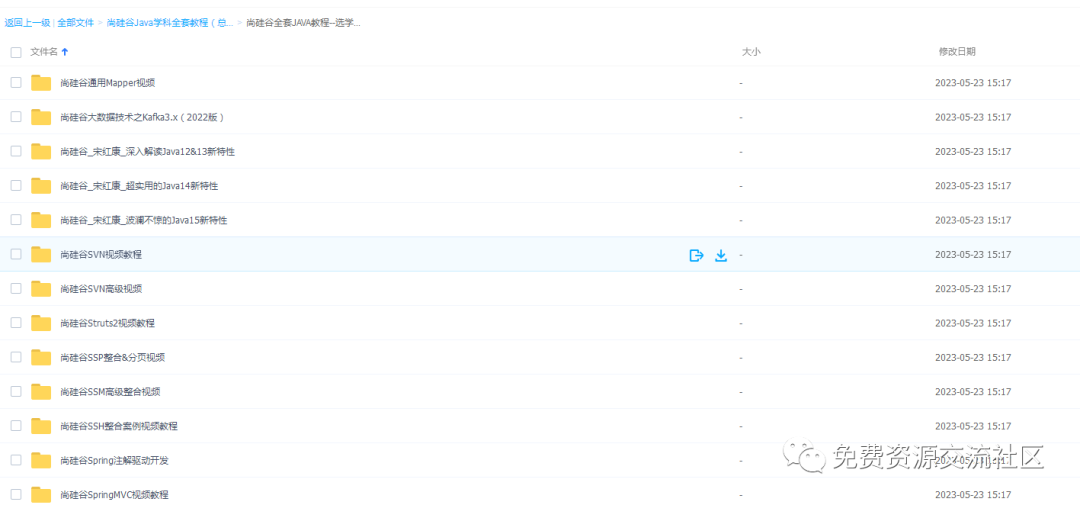The width and height of the screenshot is (1080, 505).
Task: Tick the select-all checkbox in header
Action: (16, 52)
